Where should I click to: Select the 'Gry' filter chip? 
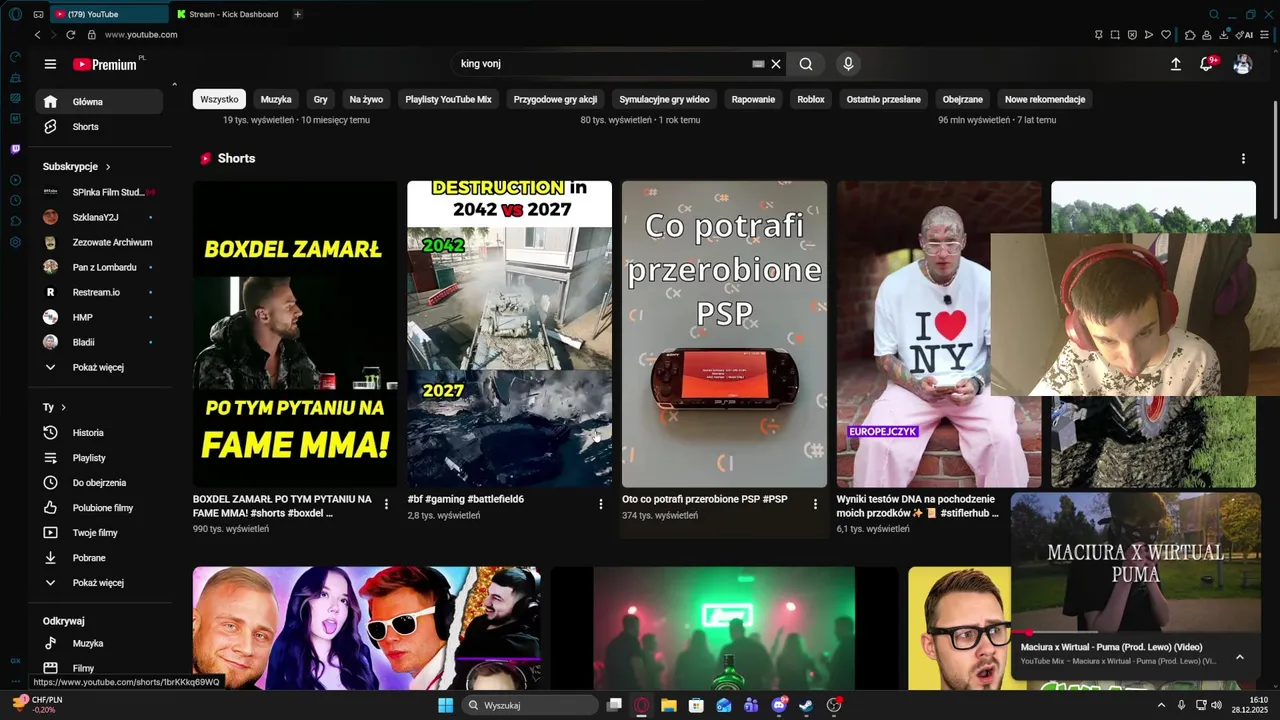320,99
